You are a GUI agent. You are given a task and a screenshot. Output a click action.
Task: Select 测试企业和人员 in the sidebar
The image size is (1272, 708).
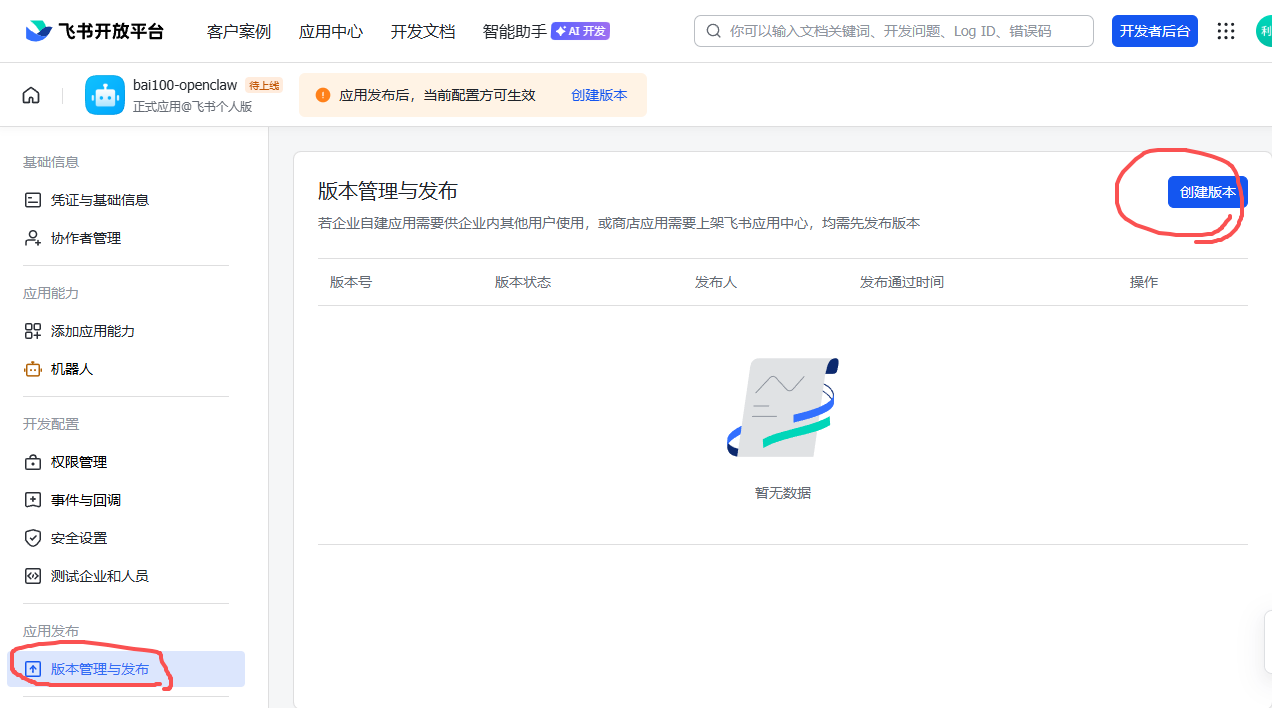pyautogui.click(x=99, y=576)
